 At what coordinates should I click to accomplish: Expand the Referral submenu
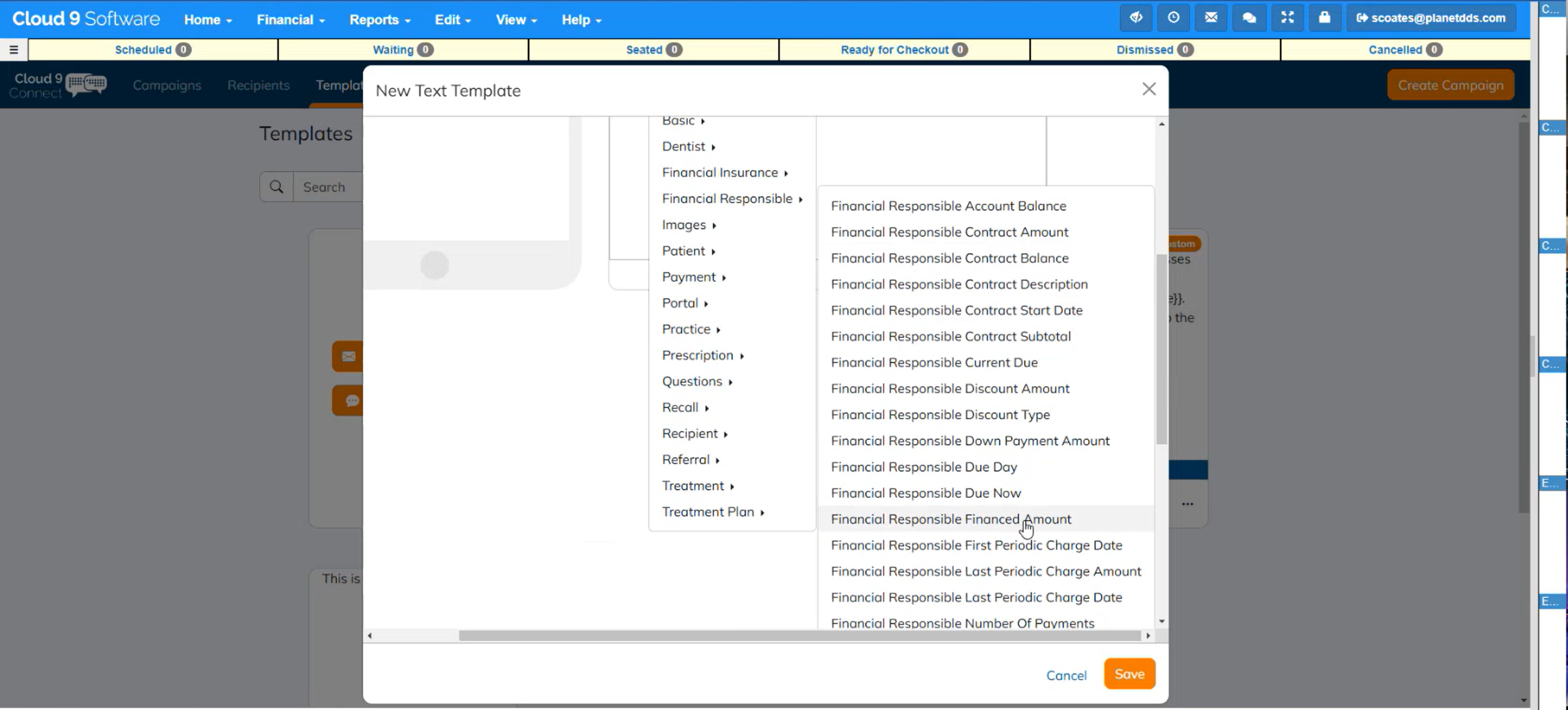pyautogui.click(x=732, y=460)
